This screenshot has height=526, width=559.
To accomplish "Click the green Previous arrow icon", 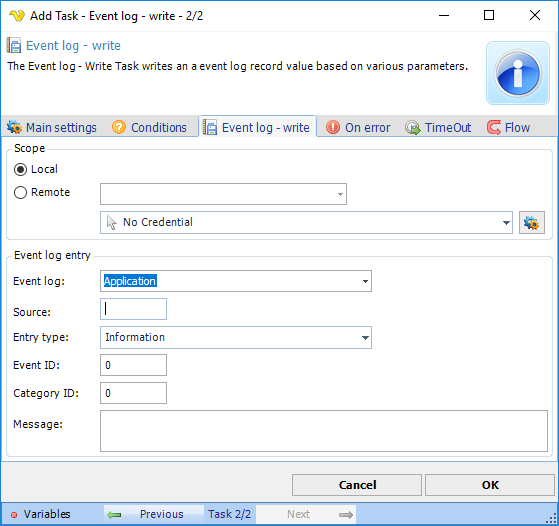I will [114, 515].
